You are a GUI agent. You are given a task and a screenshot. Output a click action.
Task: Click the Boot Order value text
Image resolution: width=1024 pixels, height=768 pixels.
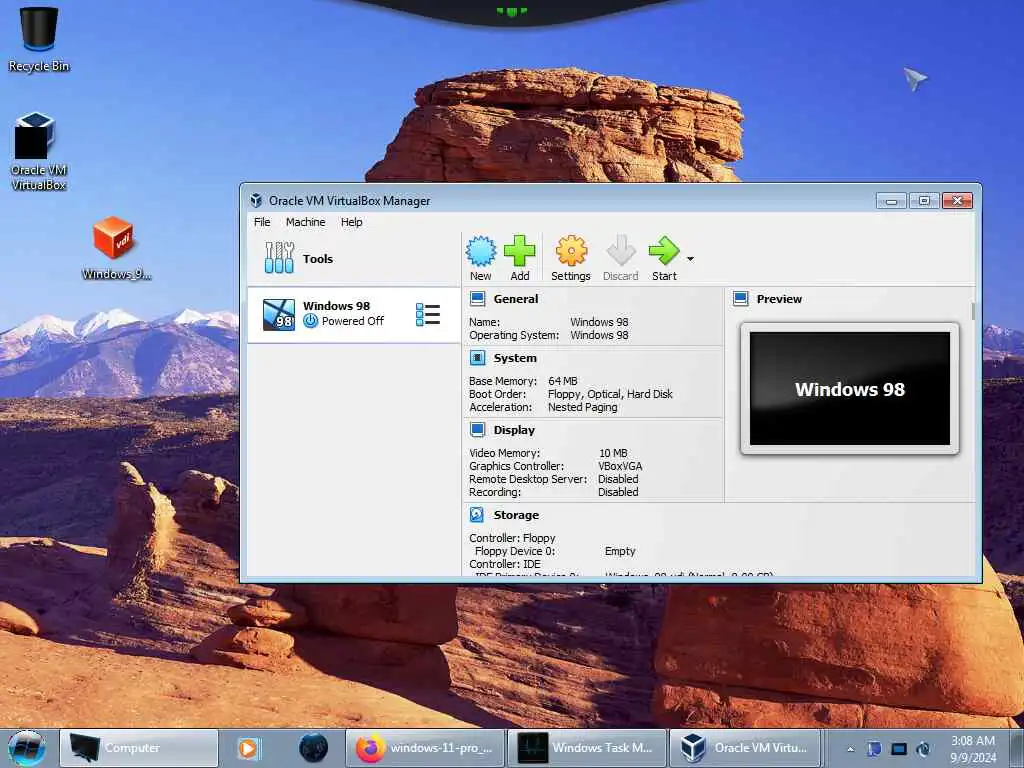click(x=610, y=394)
